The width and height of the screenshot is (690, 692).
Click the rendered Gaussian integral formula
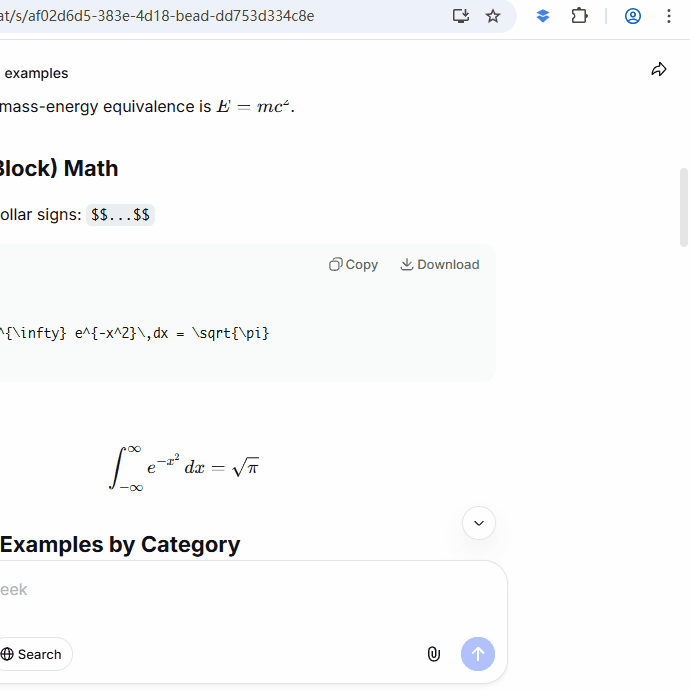pos(184,468)
